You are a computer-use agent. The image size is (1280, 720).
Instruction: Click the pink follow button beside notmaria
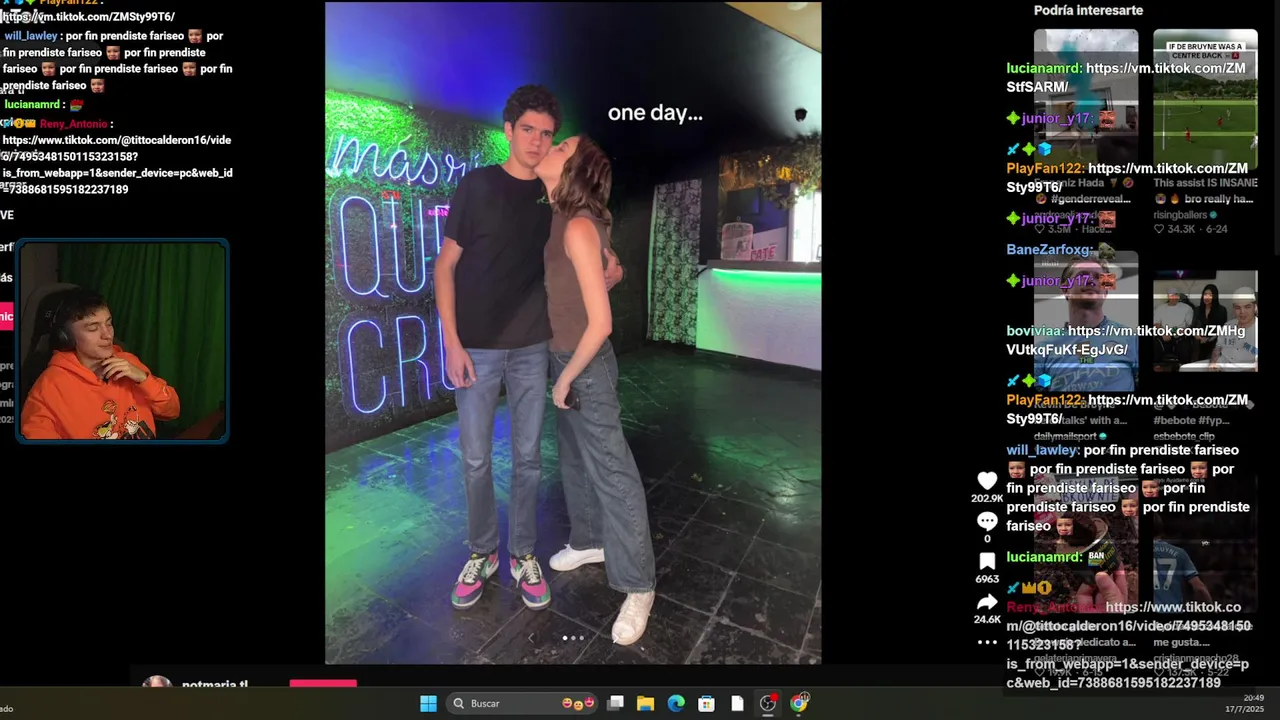pos(323,683)
